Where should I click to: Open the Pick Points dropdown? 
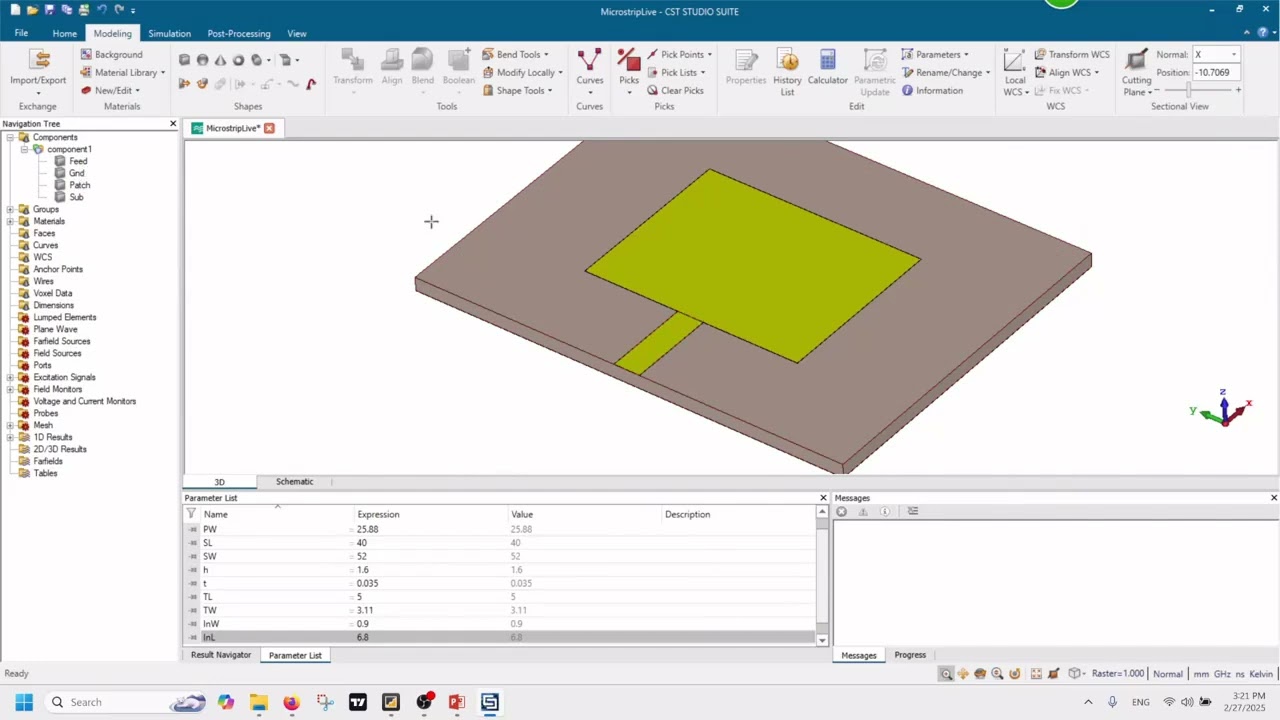(680, 54)
